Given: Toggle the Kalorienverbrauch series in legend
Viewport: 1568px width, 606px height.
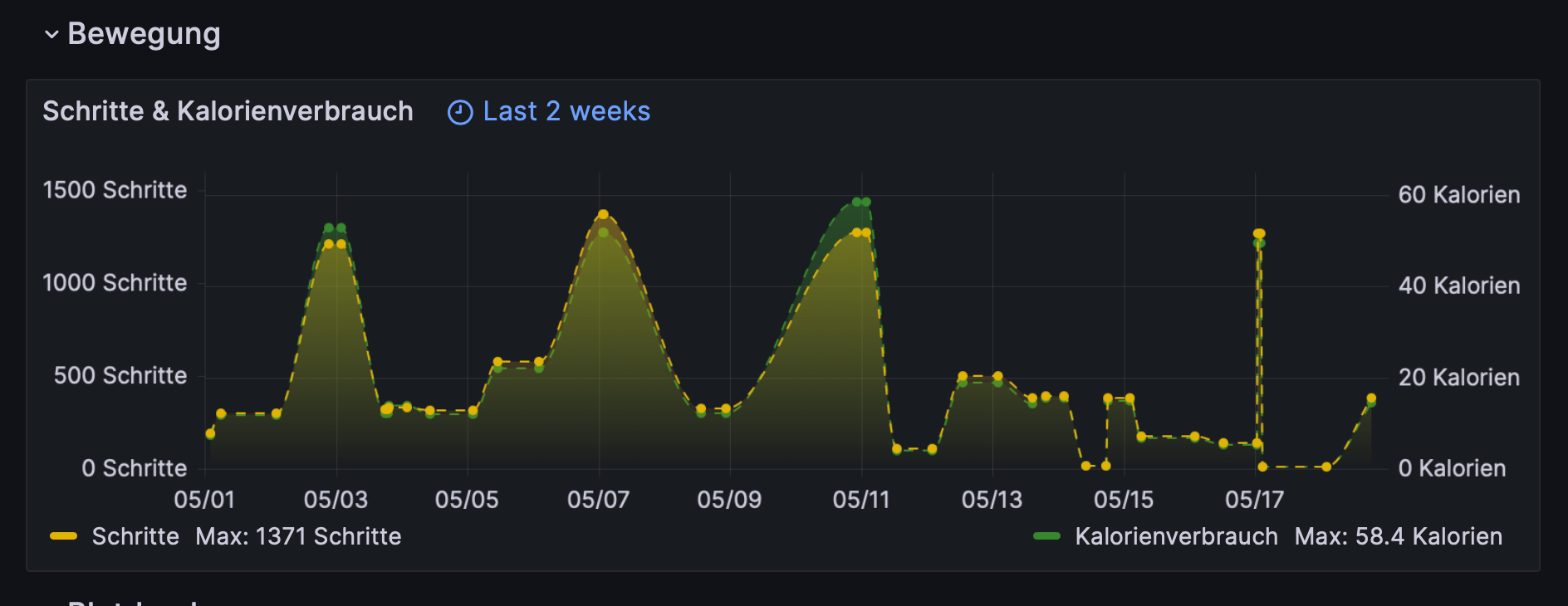Looking at the screenshot, I should tap(1176, 536).
